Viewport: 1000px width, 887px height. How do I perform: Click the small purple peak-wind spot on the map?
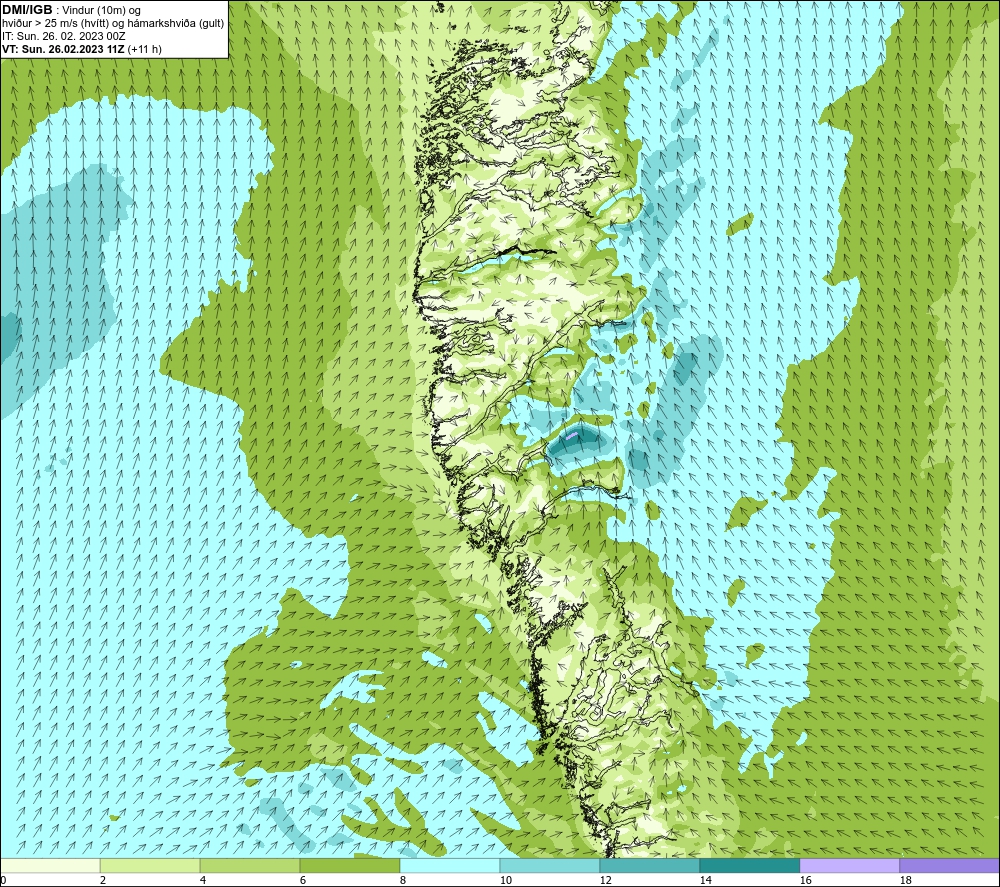click(x=571, y=436)
